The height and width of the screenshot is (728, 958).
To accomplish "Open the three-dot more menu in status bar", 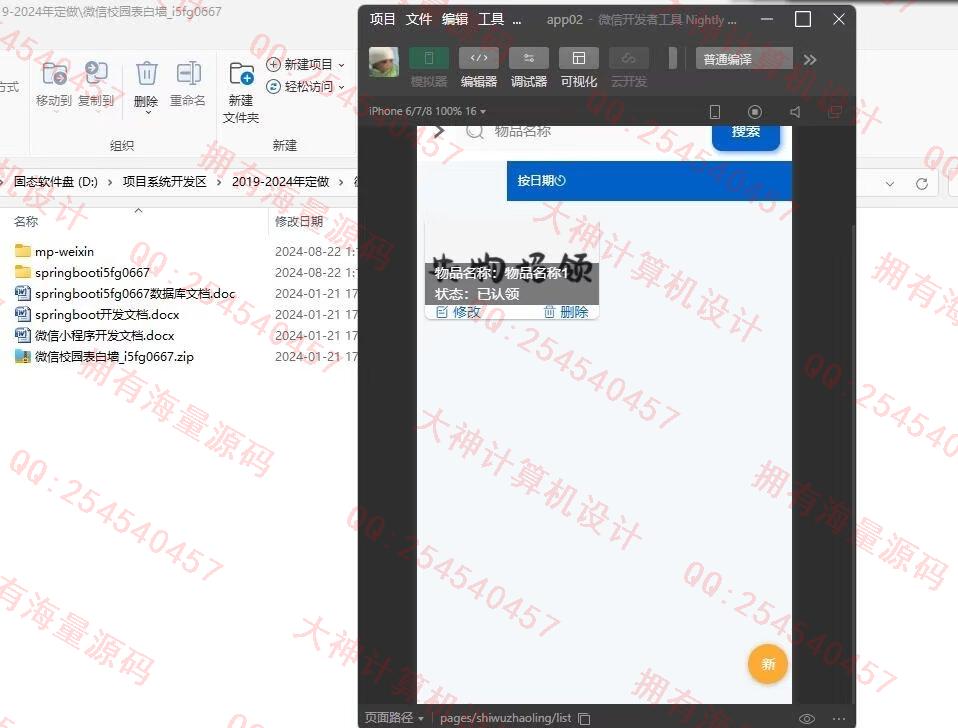I will tap(839, 719).
